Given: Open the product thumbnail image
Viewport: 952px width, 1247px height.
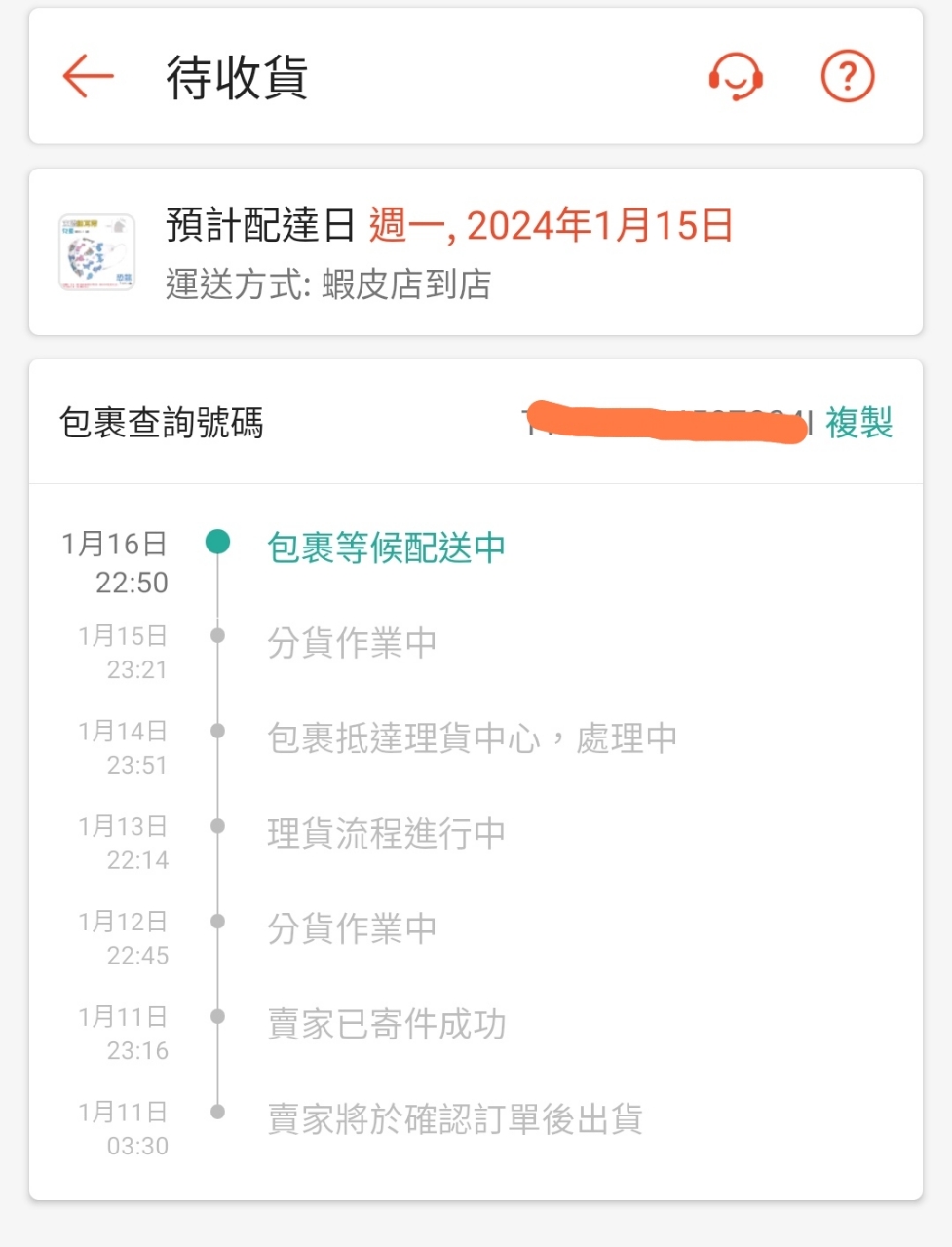Looking at the screenshot, I should 96,252.
